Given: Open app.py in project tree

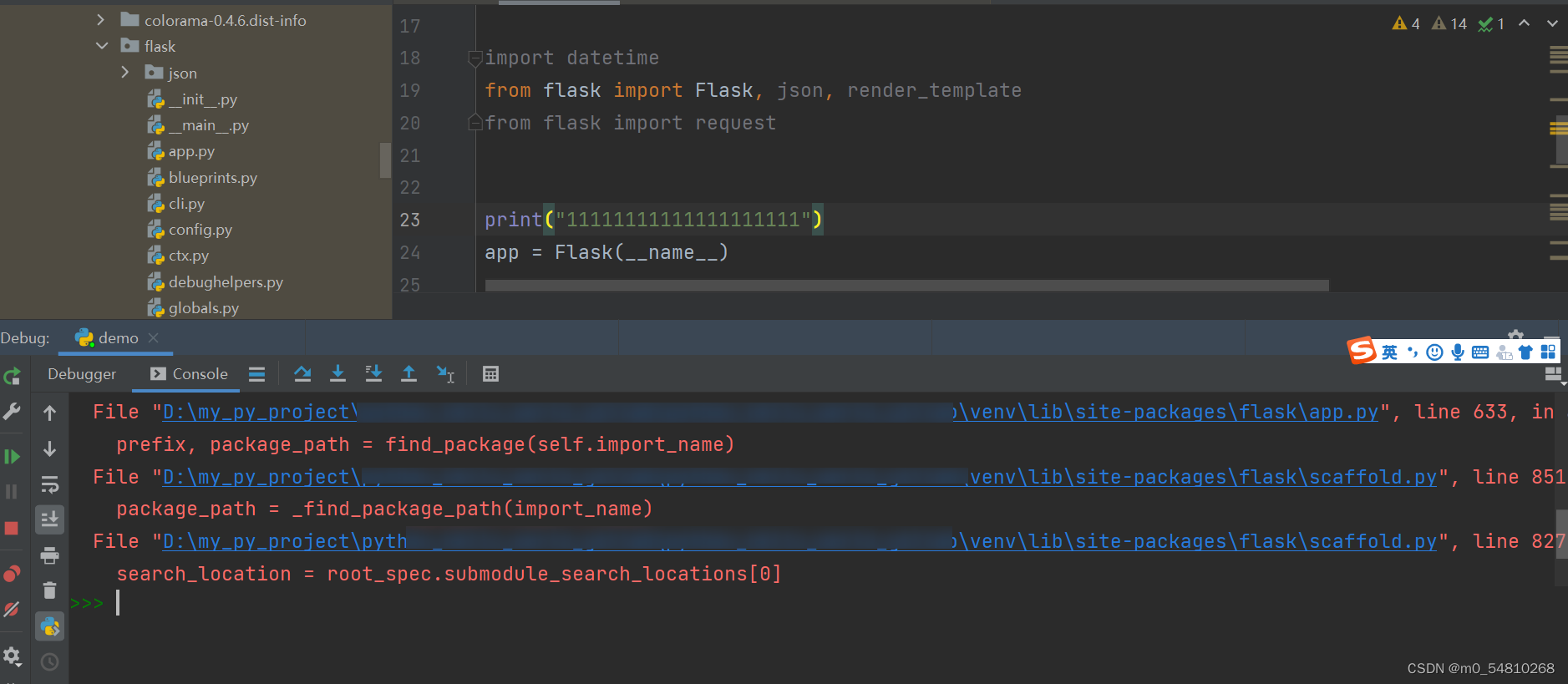Looking at the screenshot, I should pos(181,151).
